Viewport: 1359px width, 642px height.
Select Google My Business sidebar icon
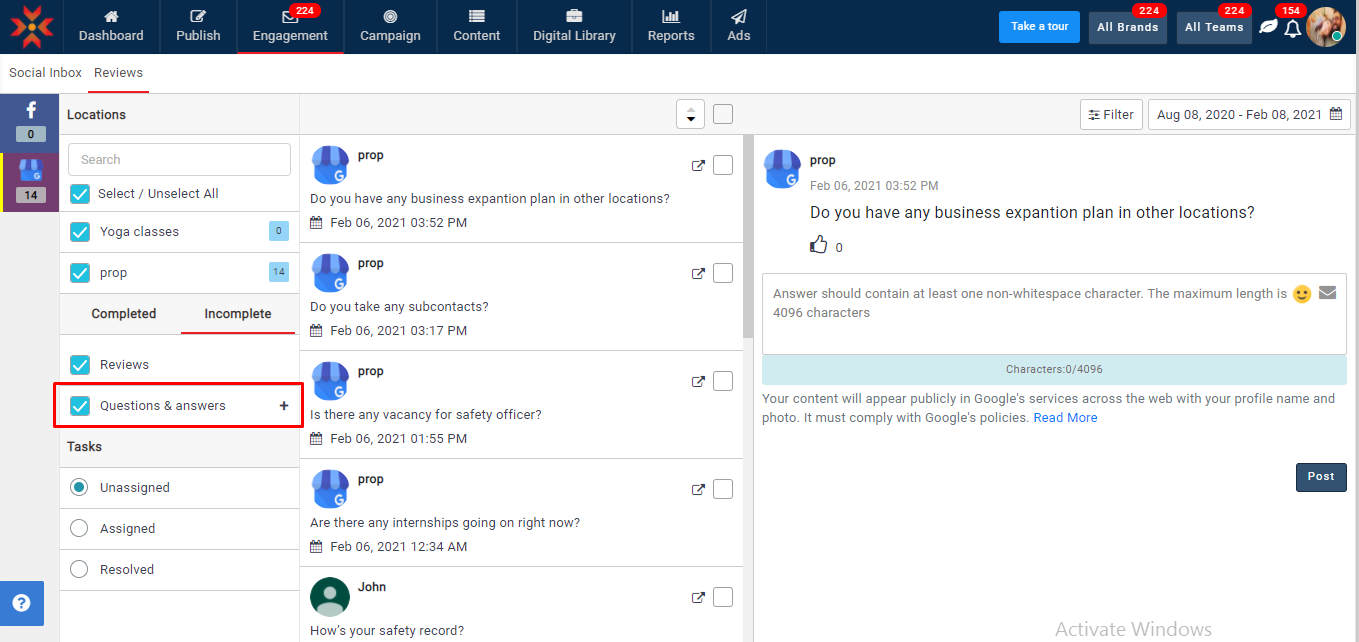(30, 171)
